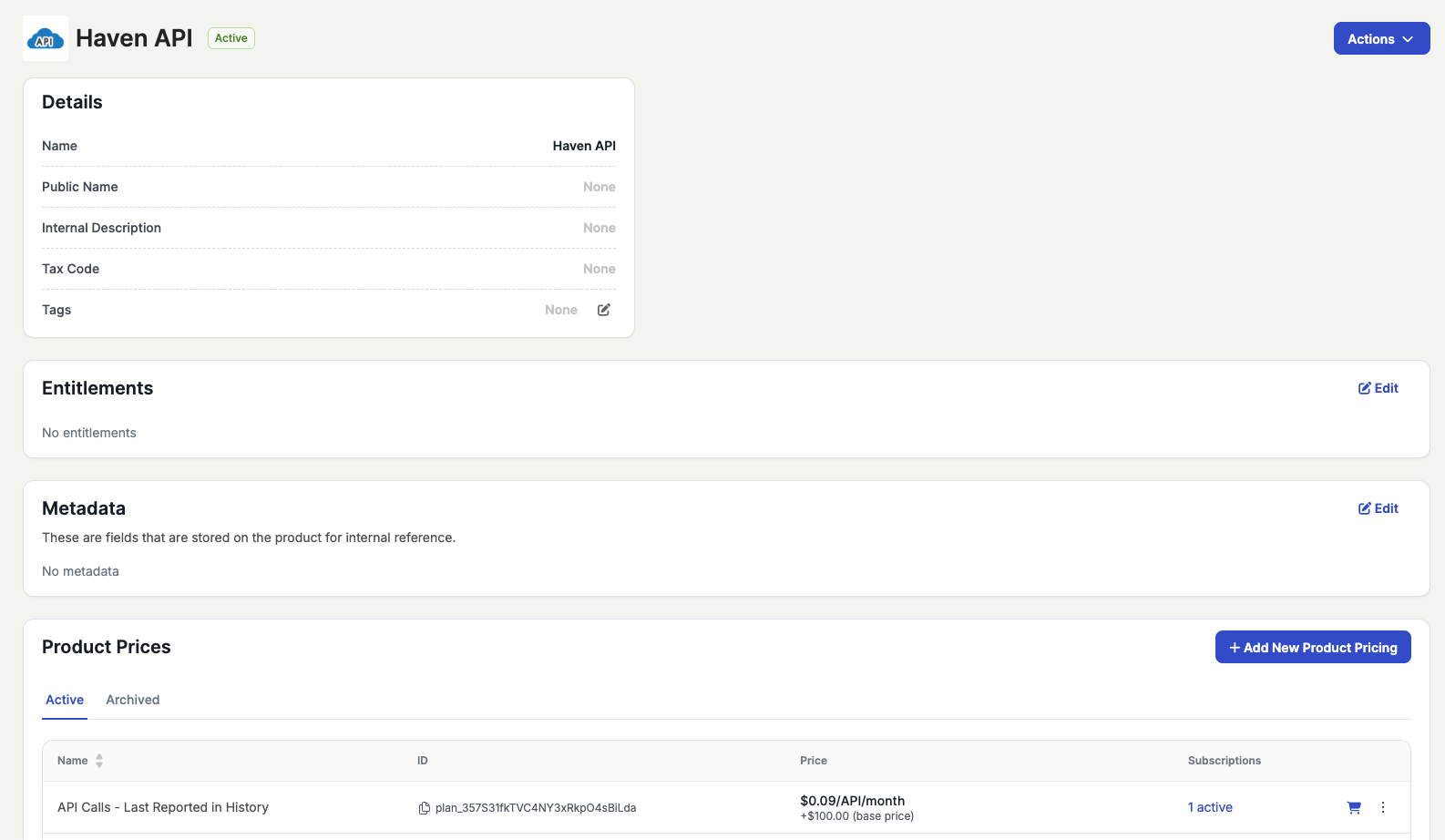This screenshot has width=1445, height=840.
Task: Click the Active status badge
Action: (231, 38)
